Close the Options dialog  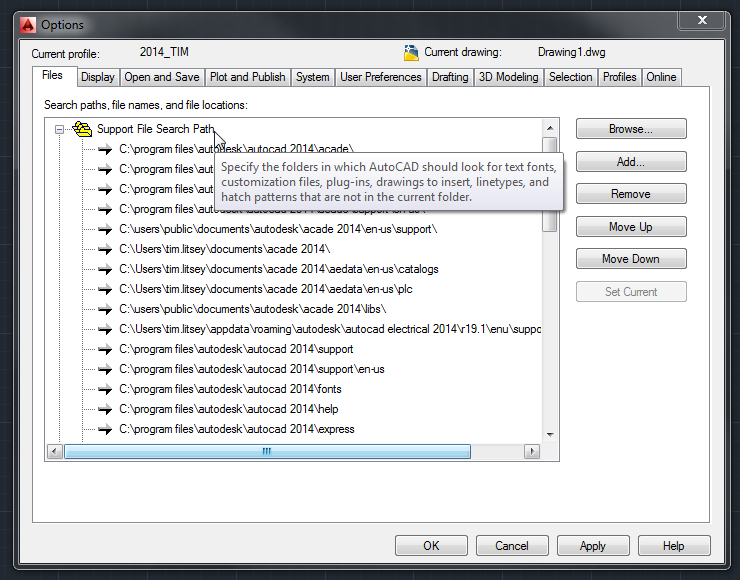click(x=702, y=20)
